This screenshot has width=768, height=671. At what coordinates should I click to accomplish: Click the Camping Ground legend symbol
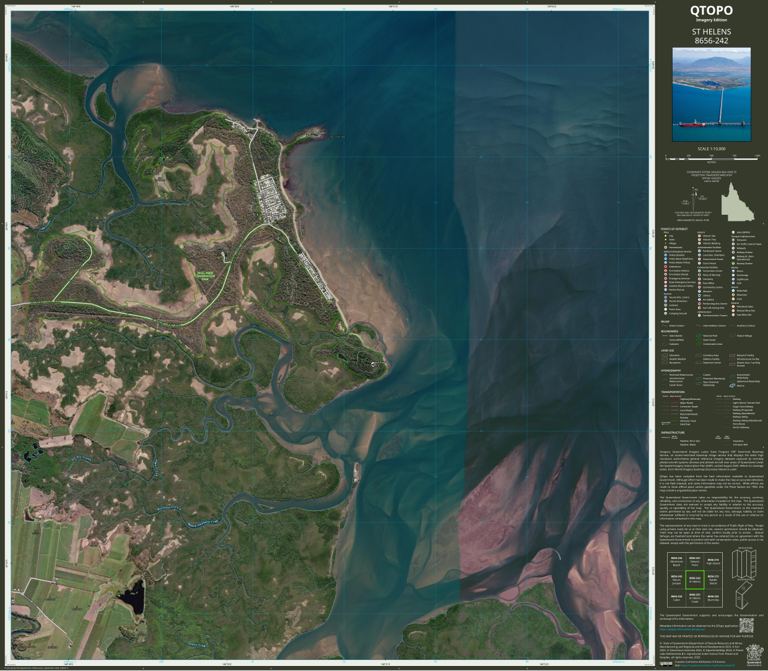(666, 313)
